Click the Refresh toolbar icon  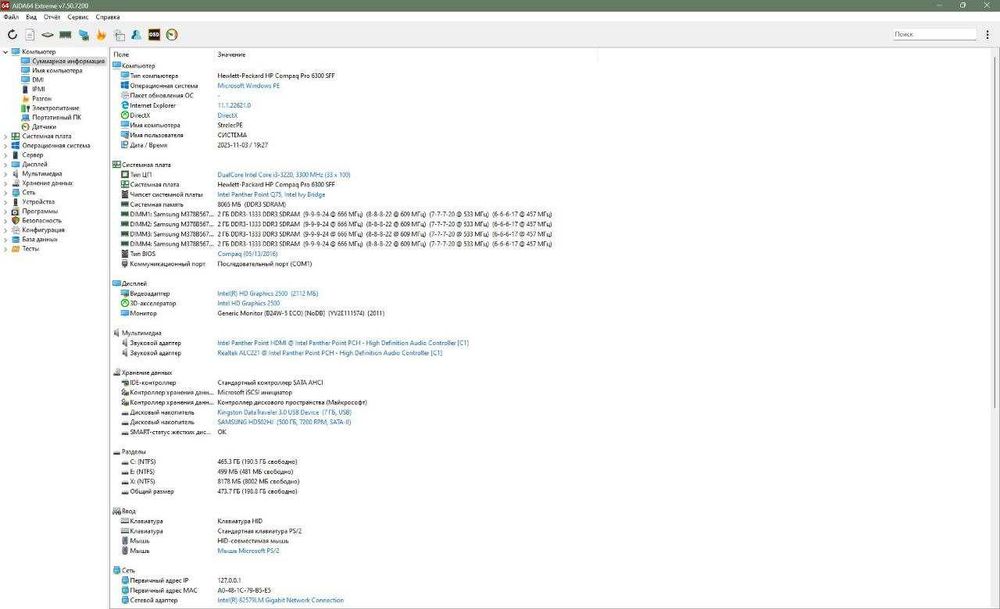point(12,35)
